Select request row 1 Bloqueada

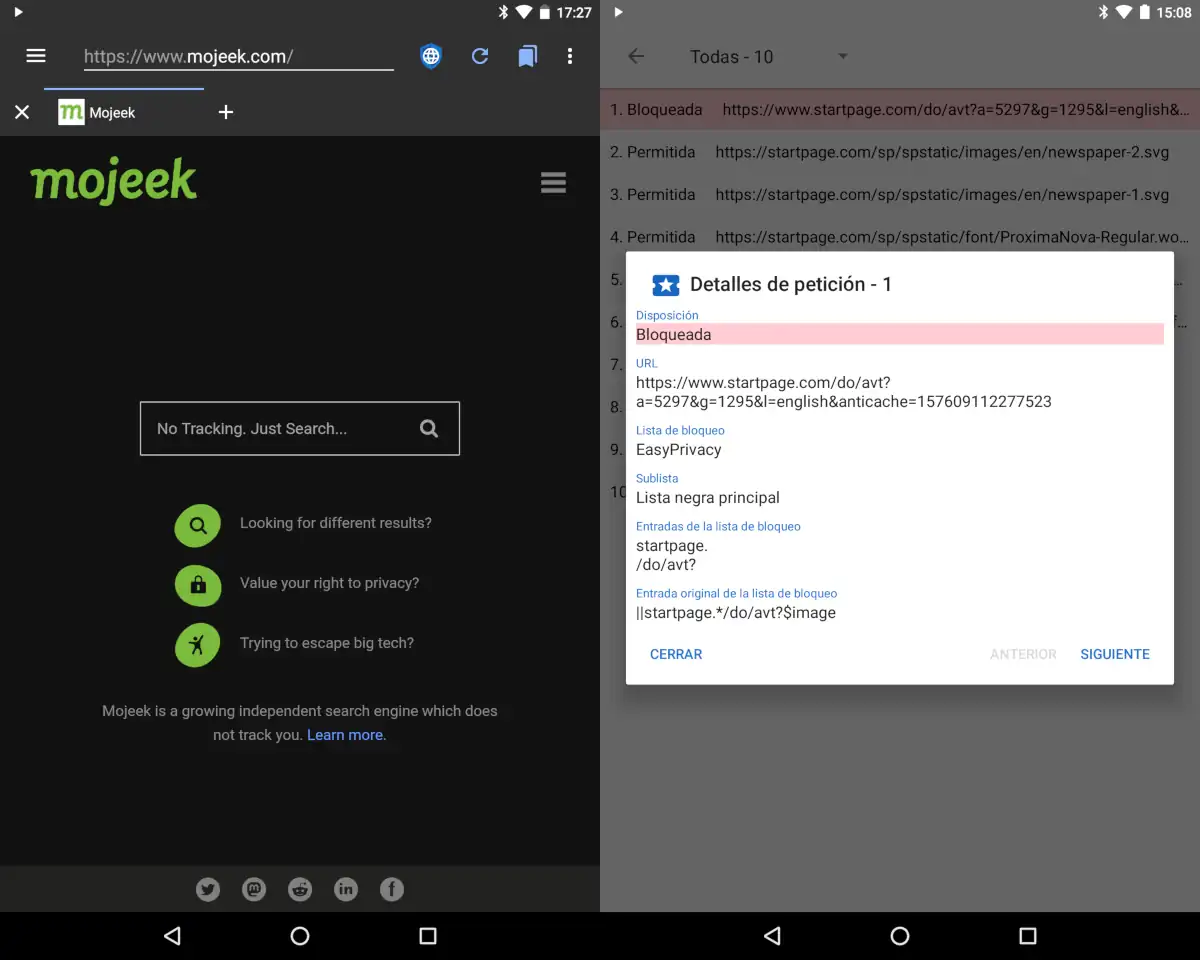[x=900, y=110]
